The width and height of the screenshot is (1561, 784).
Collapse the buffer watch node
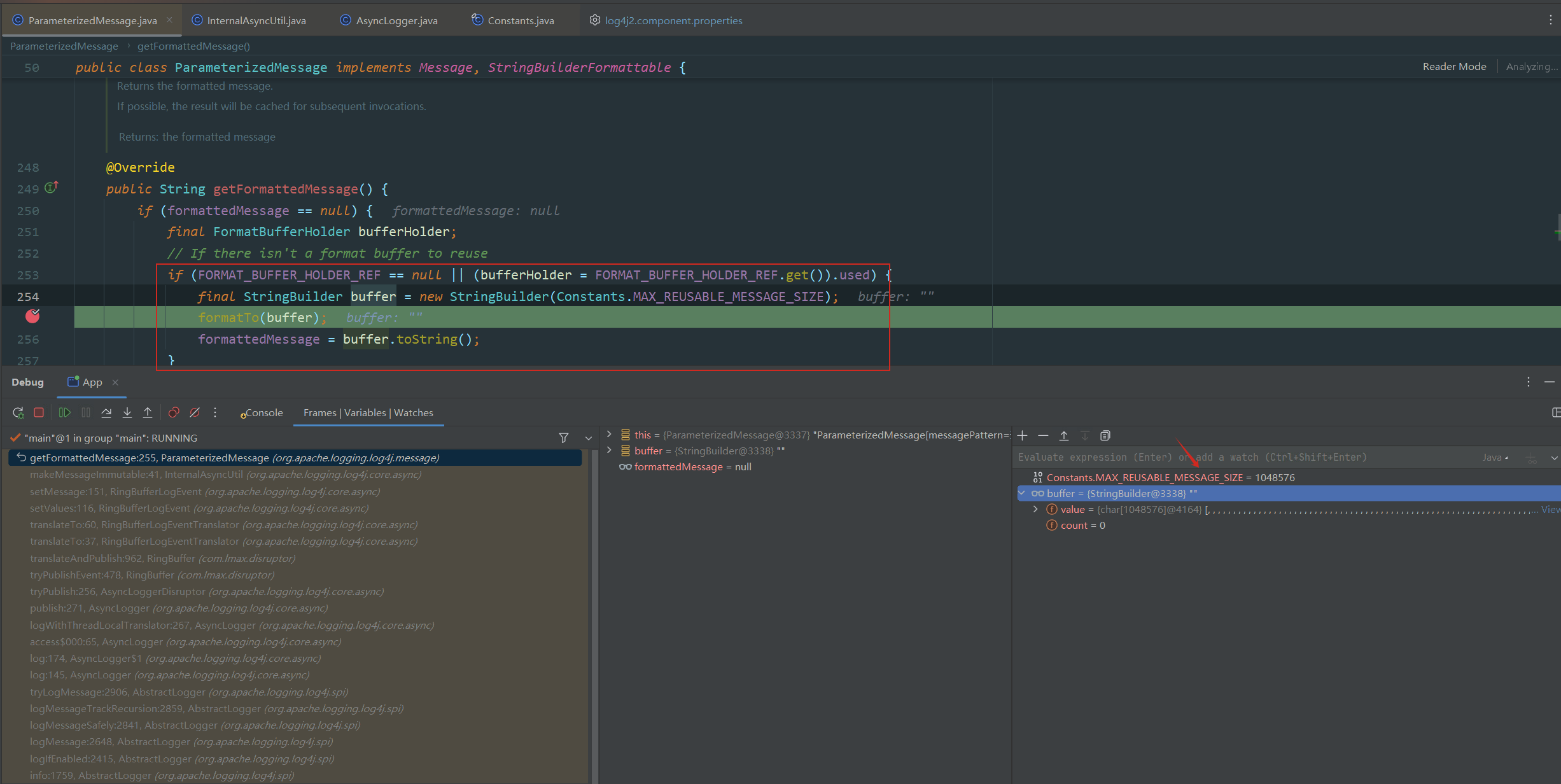(1022, 493)
